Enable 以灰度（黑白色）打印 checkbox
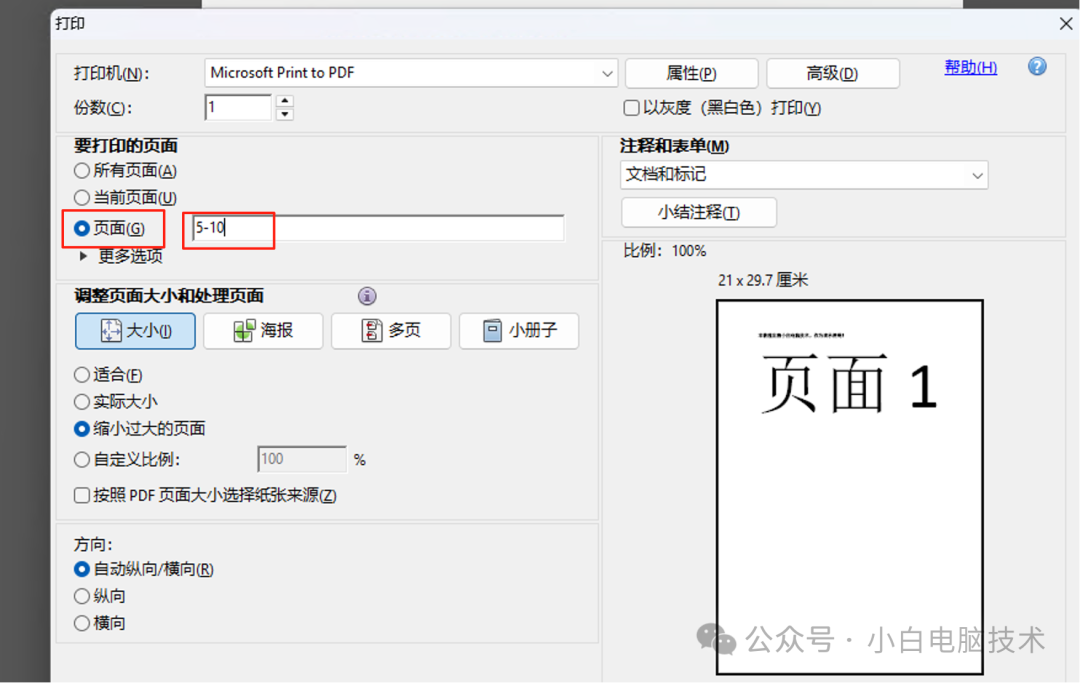 (x=631, y=108)
